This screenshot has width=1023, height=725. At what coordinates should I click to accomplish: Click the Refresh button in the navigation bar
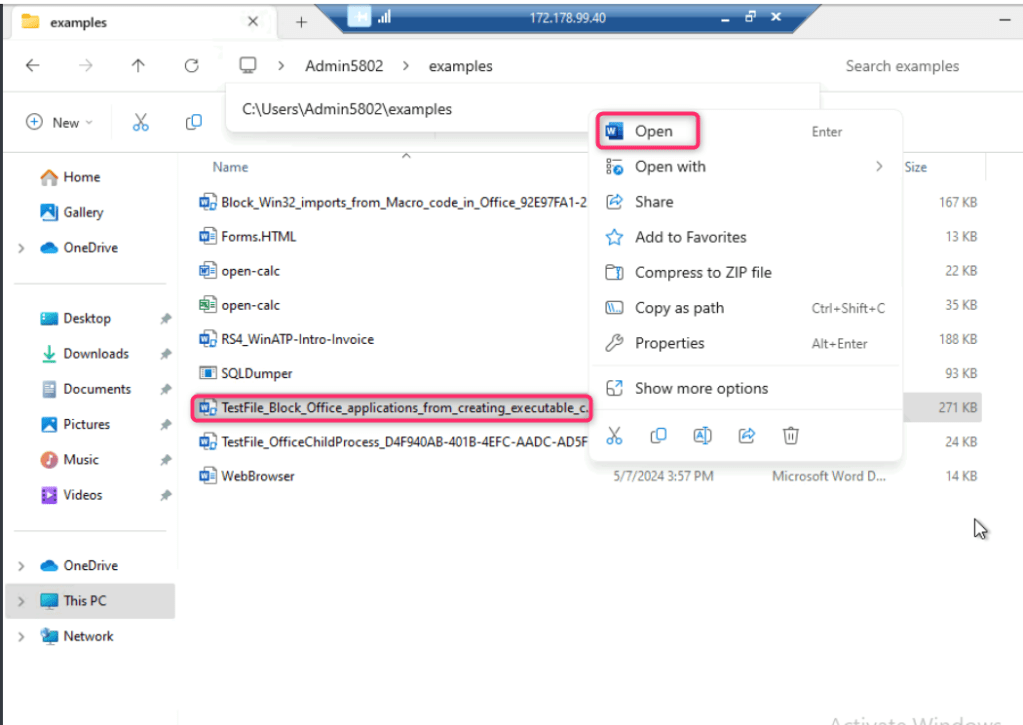192,66
